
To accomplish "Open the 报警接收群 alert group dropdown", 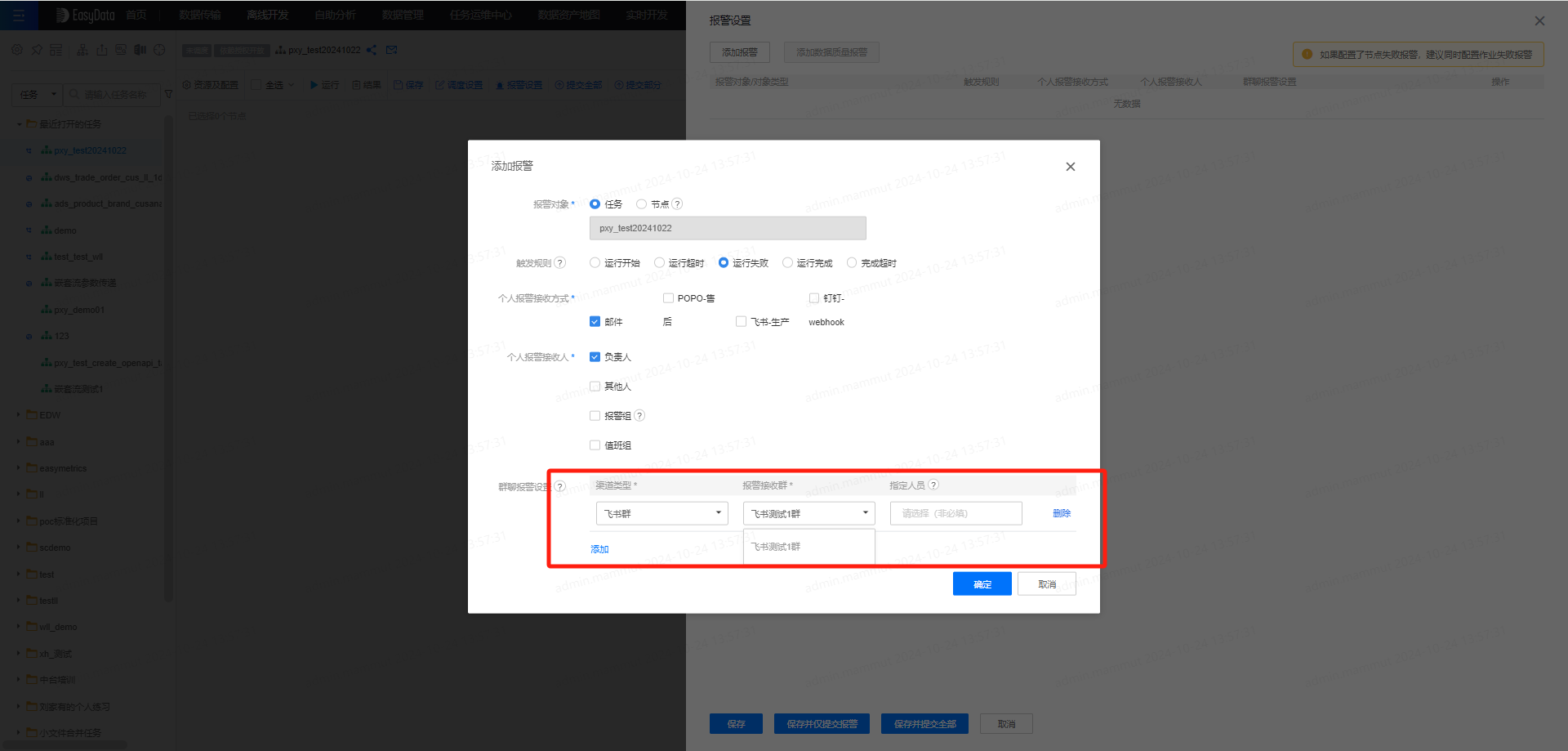I will pos(808,513).
